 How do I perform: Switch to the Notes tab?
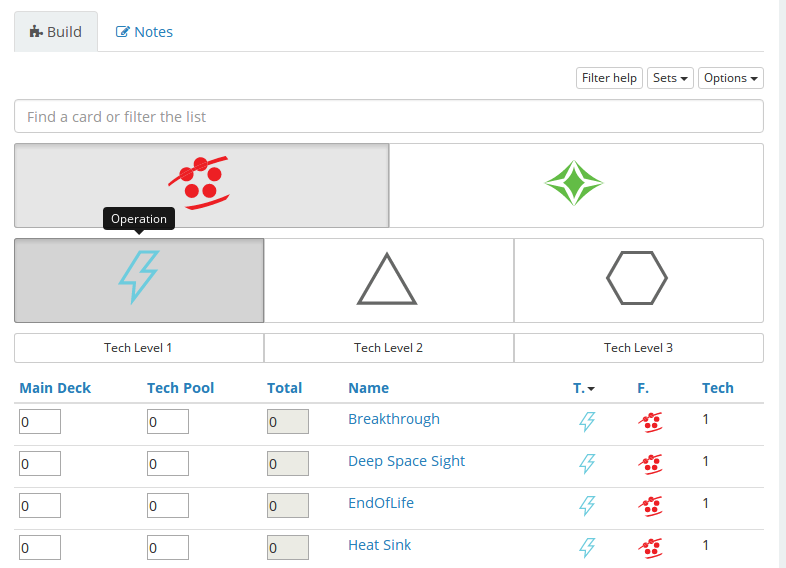pyautogui.click(x=144, y=32)
